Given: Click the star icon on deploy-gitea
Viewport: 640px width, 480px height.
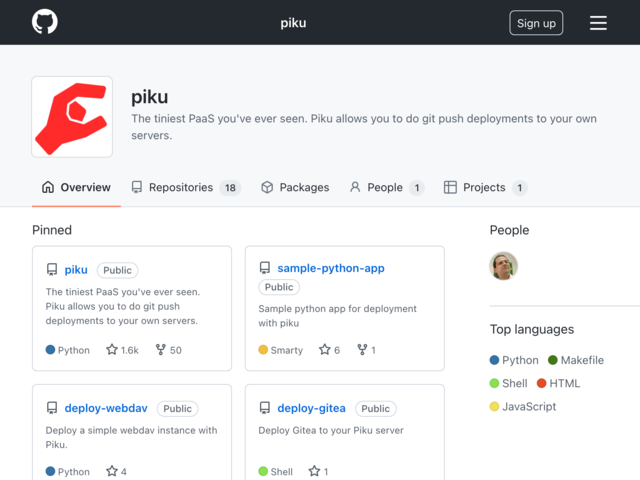Looking at the screenshot, I should [314, 471].
